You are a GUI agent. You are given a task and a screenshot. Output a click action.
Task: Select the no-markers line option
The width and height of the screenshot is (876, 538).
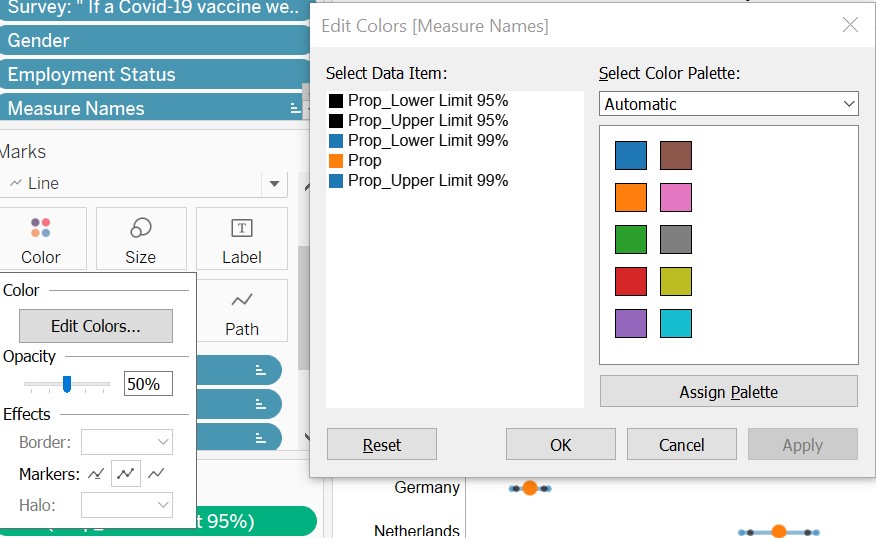(x=157, y=473)
